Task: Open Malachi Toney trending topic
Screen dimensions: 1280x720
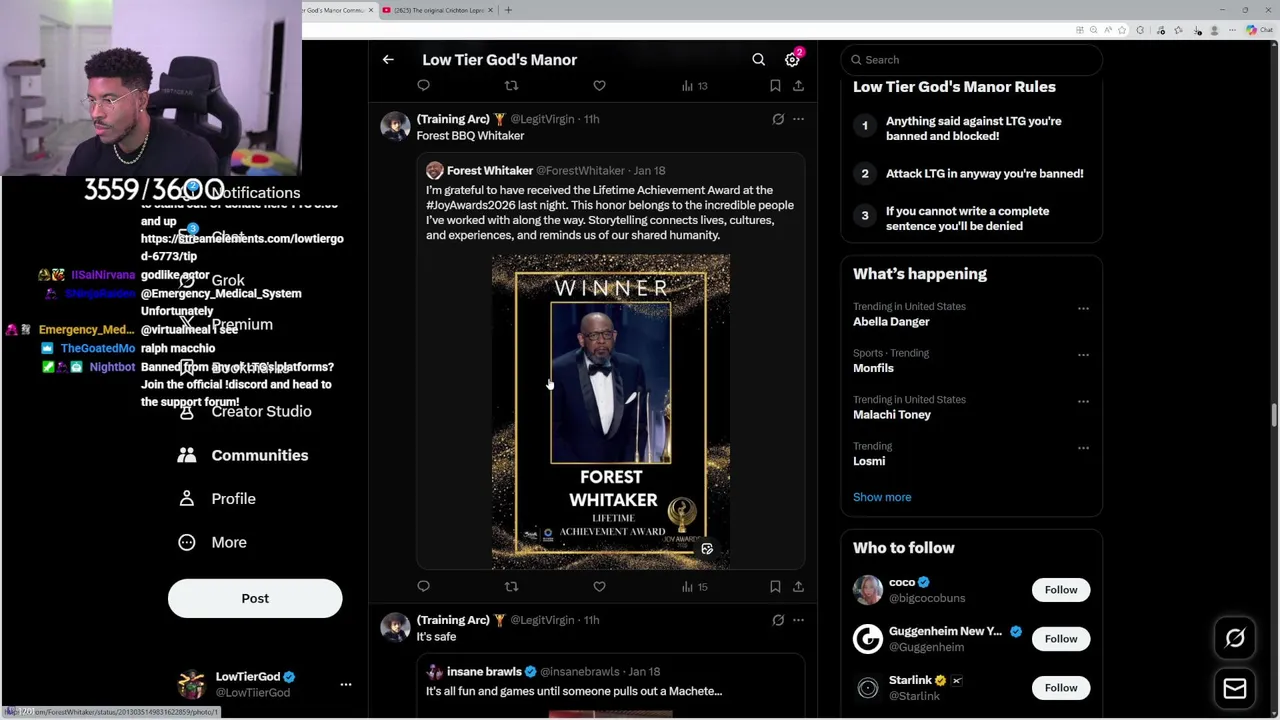Action: pyautogui.click(x=892, y=415)
